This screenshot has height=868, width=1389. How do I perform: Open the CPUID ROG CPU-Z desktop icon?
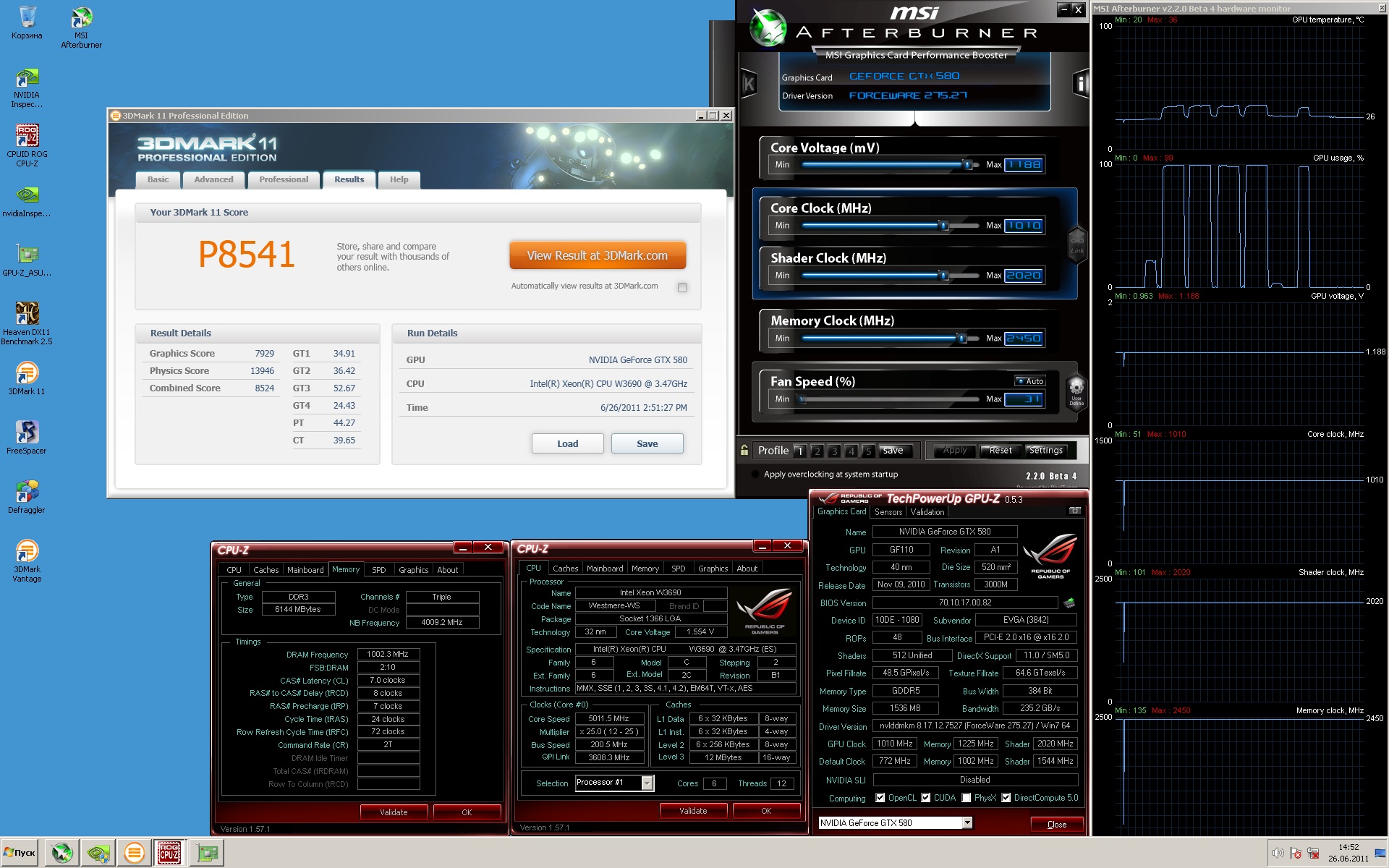(x=27, y=145)
